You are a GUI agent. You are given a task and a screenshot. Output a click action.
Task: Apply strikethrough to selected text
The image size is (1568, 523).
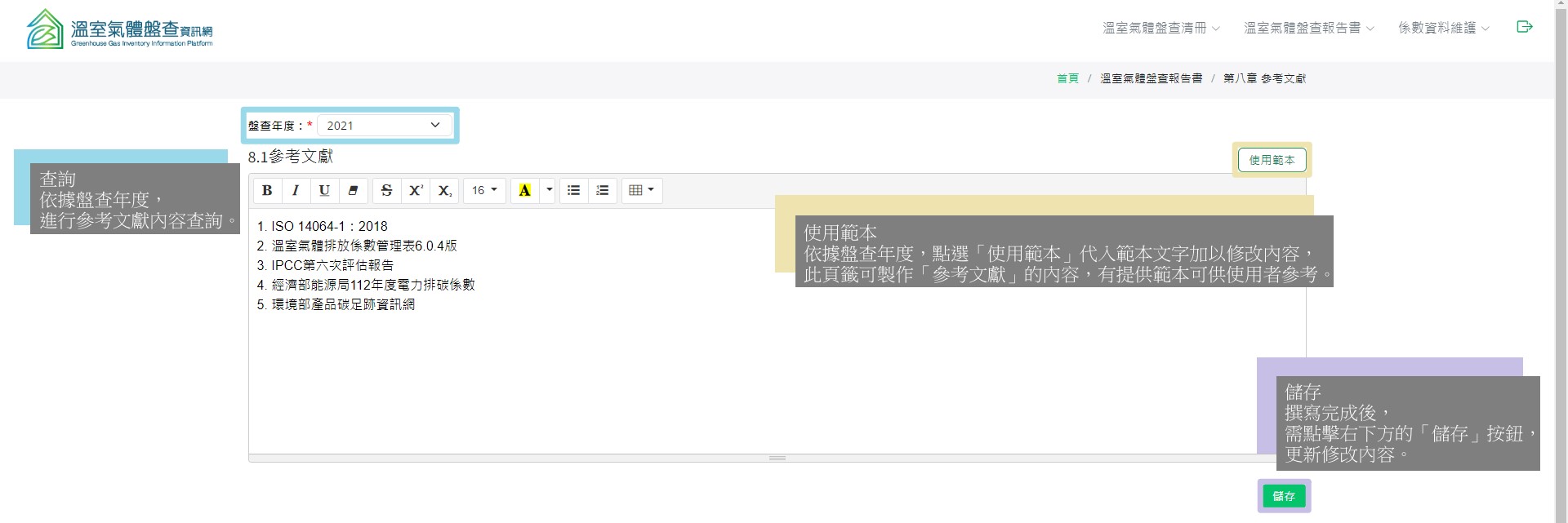(387, 190)
